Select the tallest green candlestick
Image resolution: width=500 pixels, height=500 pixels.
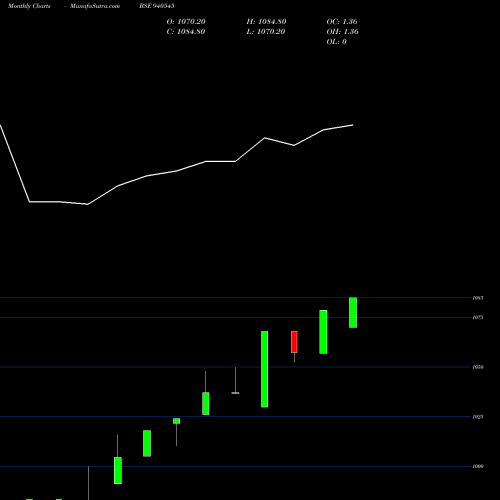(264, 369)
